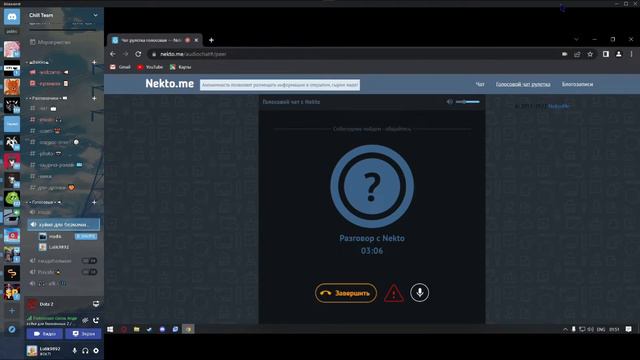Add a channel to the Голосовые category
This screenshot has width=640, height=360.
pos(94,202)
